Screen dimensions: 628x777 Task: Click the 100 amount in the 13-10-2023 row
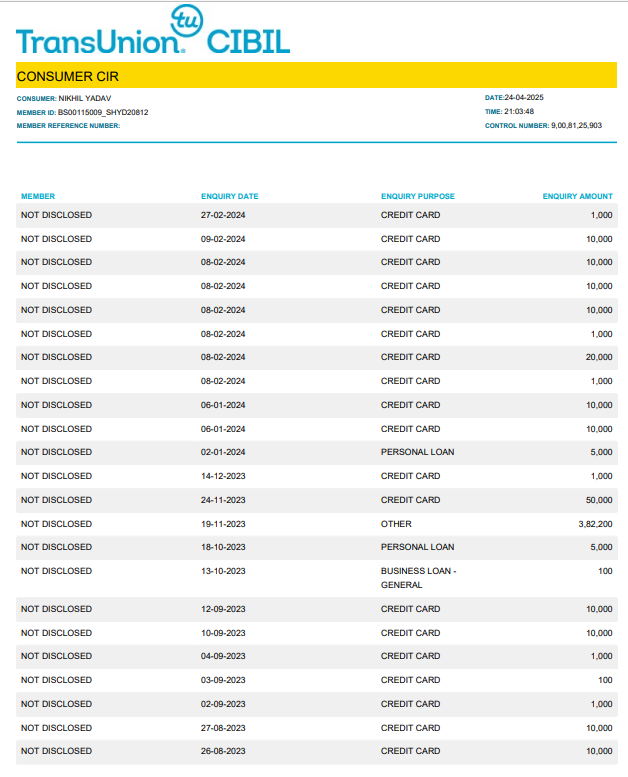pos(605,571)
